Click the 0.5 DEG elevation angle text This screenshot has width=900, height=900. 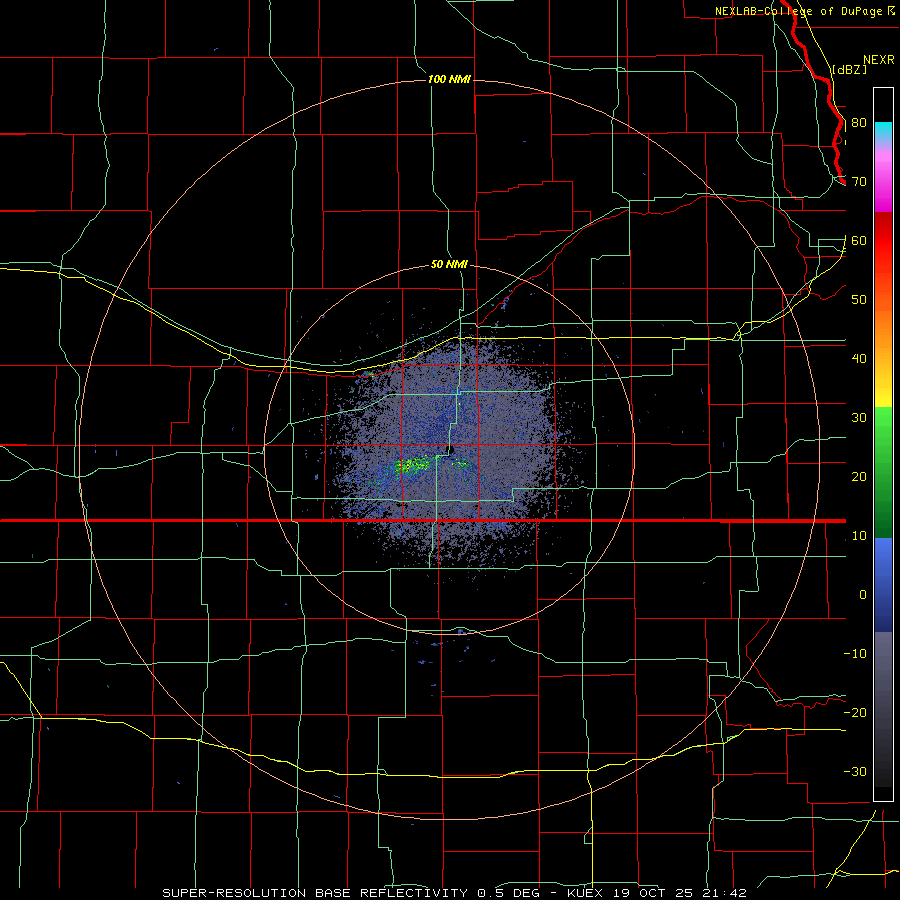point(508,893)
